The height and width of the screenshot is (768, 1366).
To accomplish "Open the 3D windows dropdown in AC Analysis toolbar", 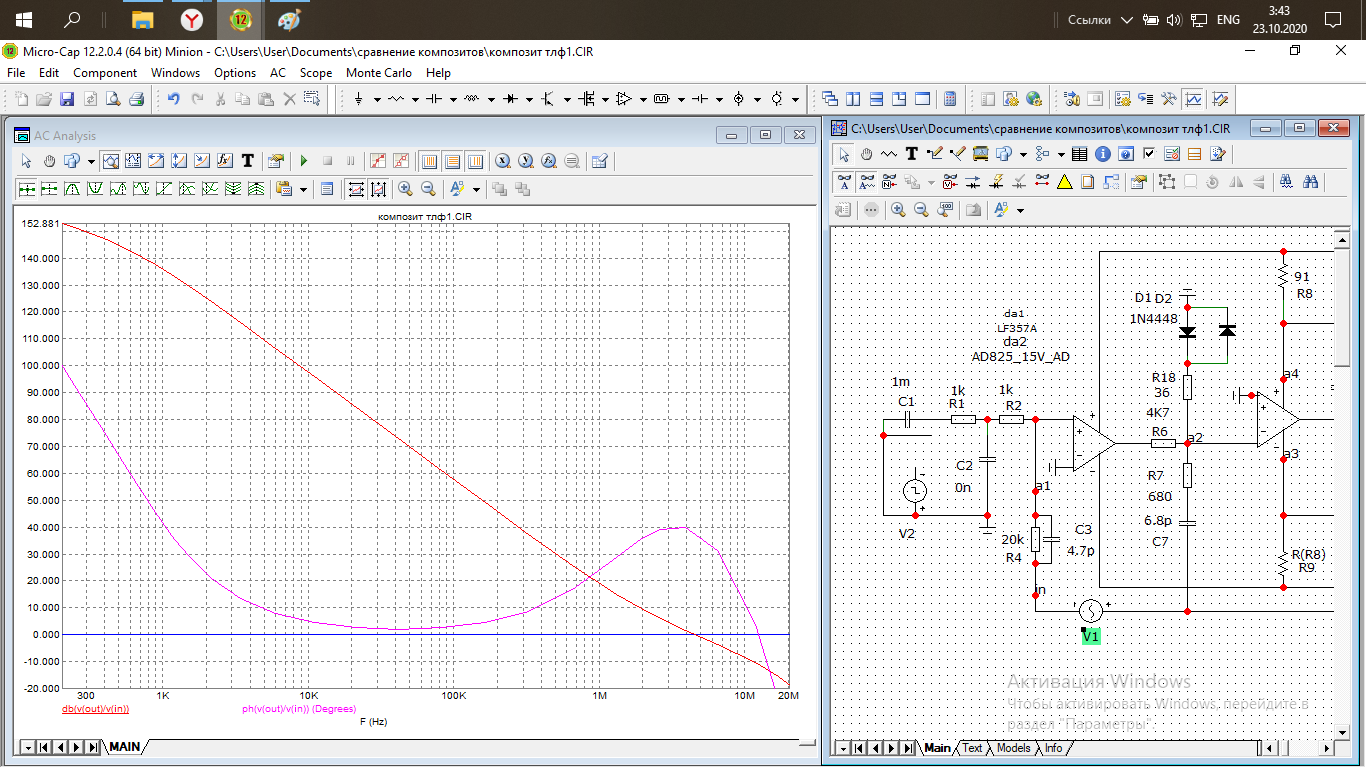I will [91, 161].
